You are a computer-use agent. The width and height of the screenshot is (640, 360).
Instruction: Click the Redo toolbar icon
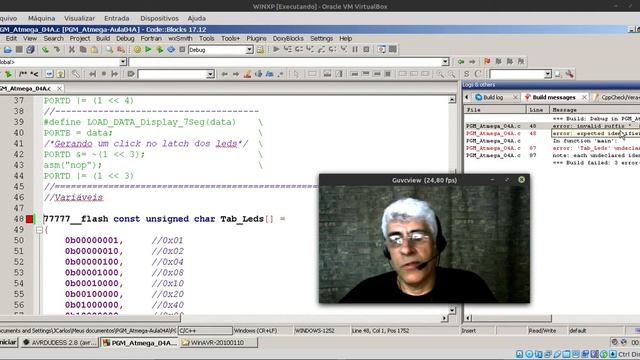click(57, 50)
